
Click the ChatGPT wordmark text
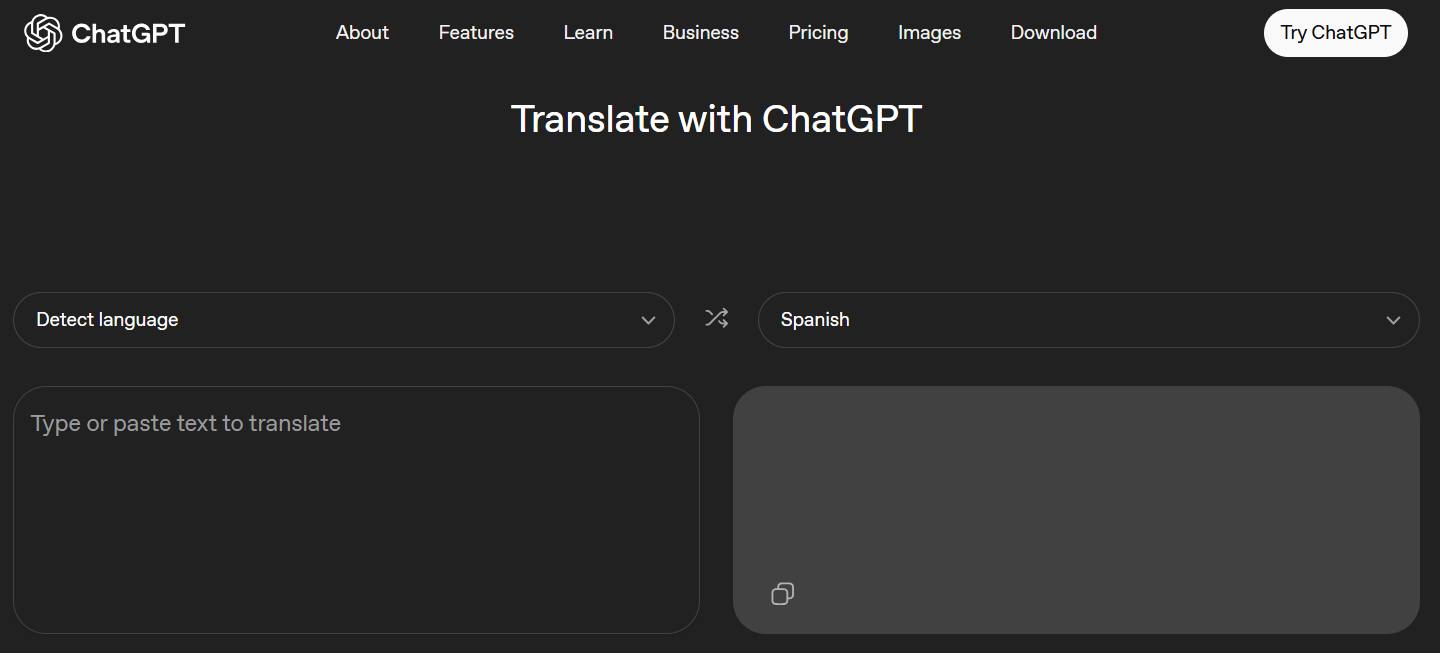point(128,33)
